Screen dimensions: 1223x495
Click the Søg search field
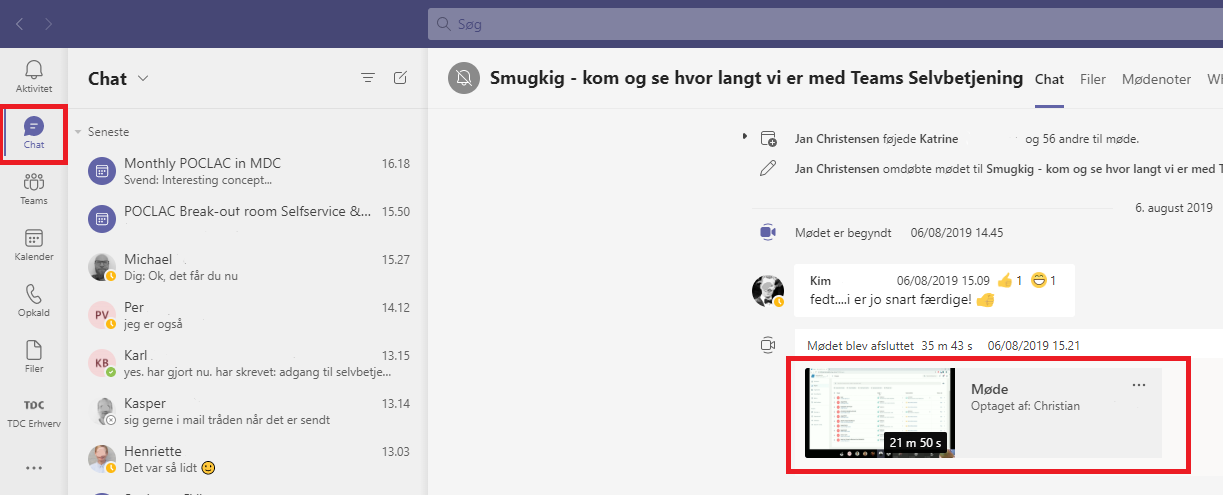click(x=825, y=23)
